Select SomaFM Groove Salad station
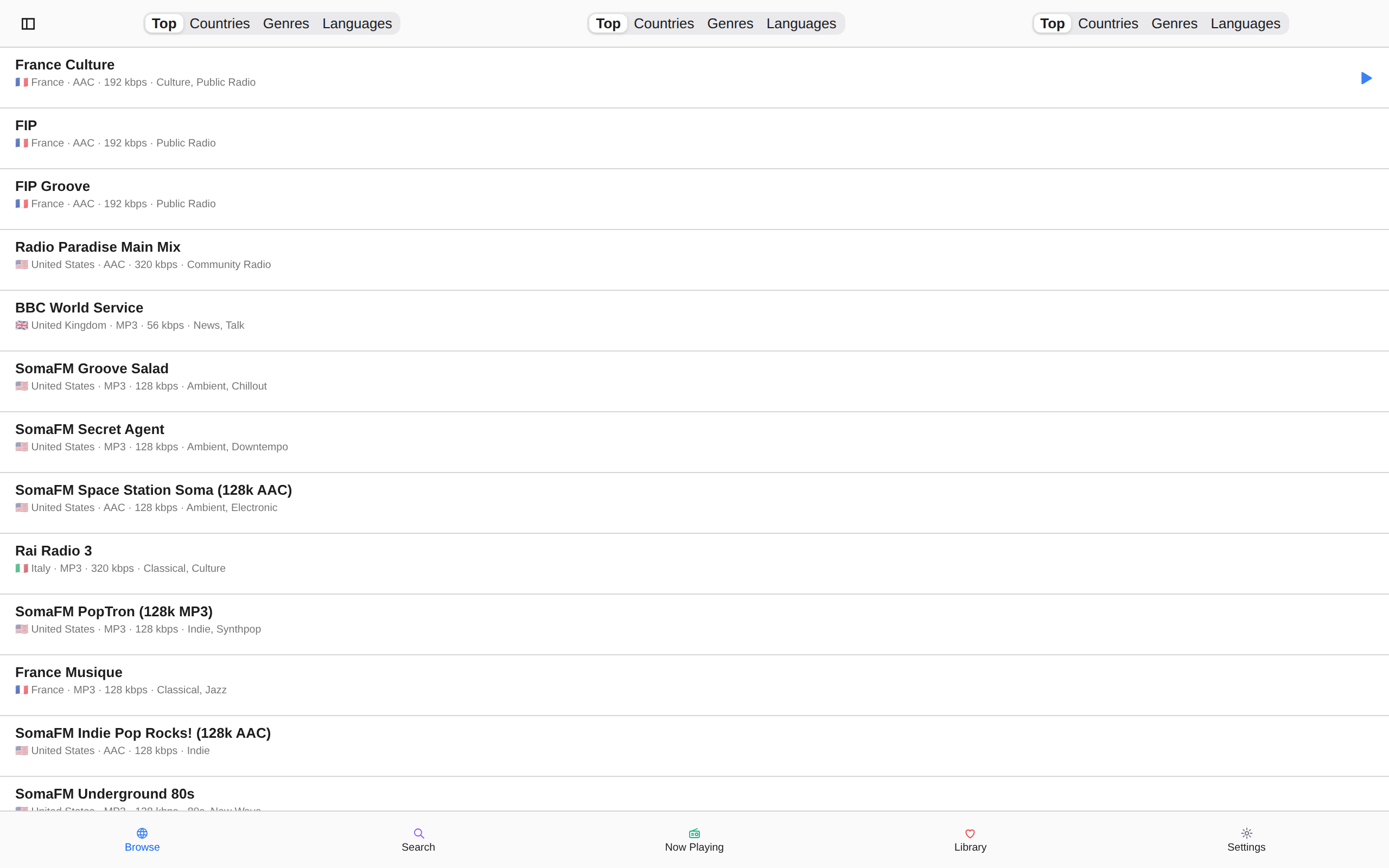 pos(694,382)
